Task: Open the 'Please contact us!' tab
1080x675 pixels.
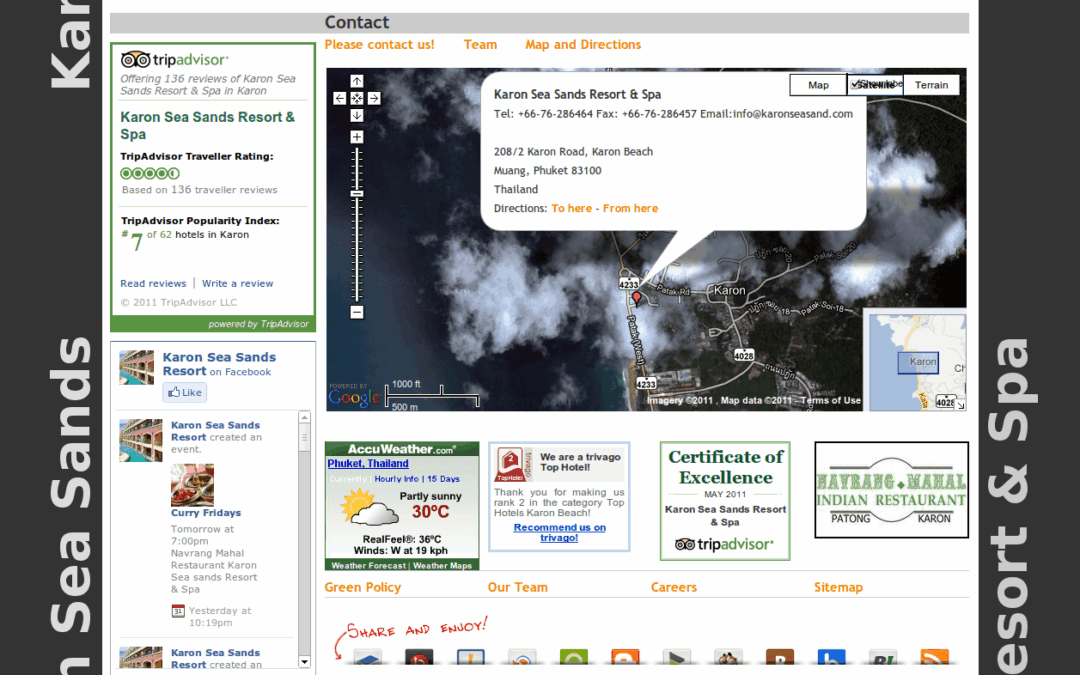Action: pos(380,45)
